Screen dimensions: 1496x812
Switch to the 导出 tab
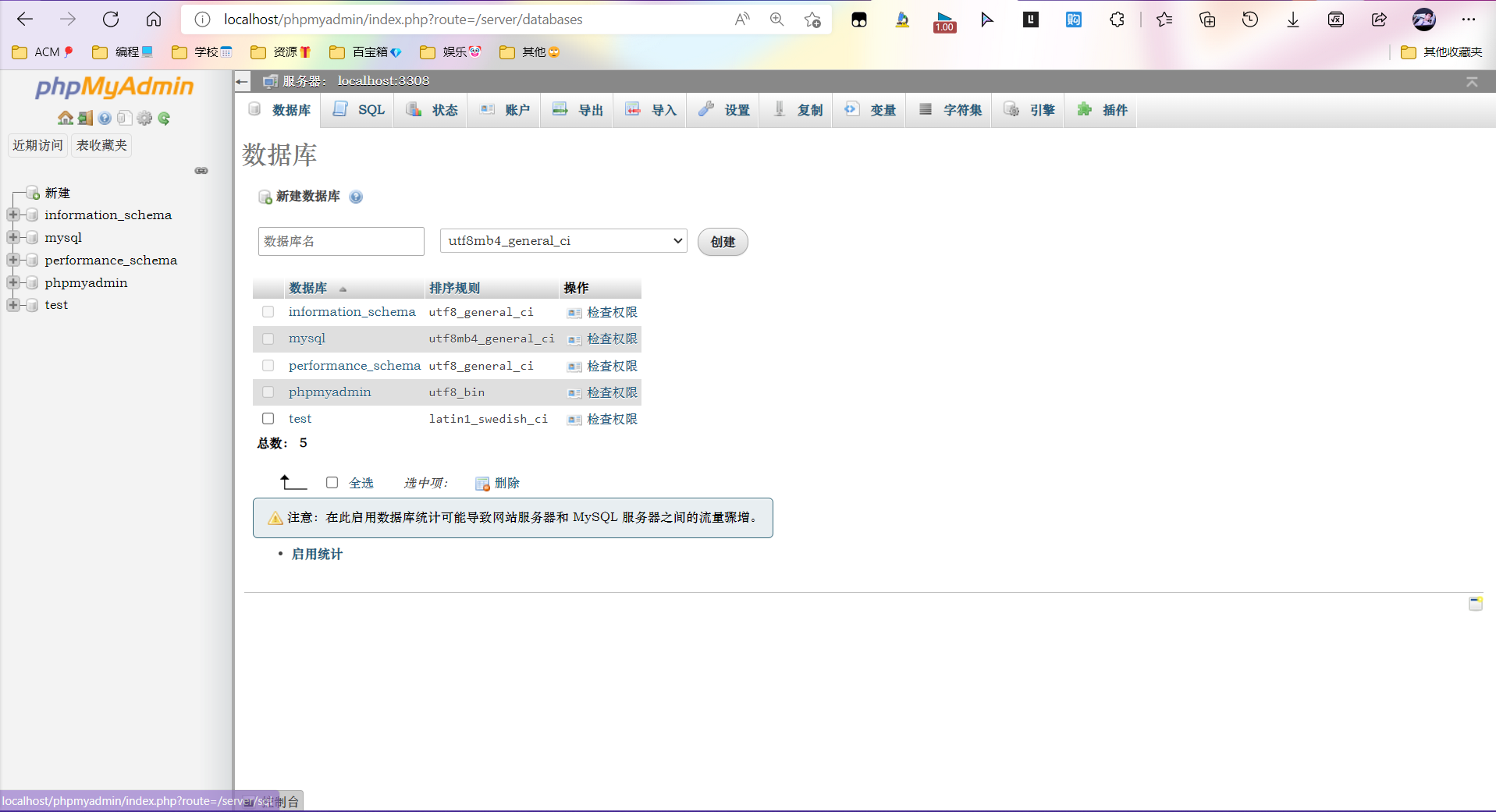click(x=578, y=110)
